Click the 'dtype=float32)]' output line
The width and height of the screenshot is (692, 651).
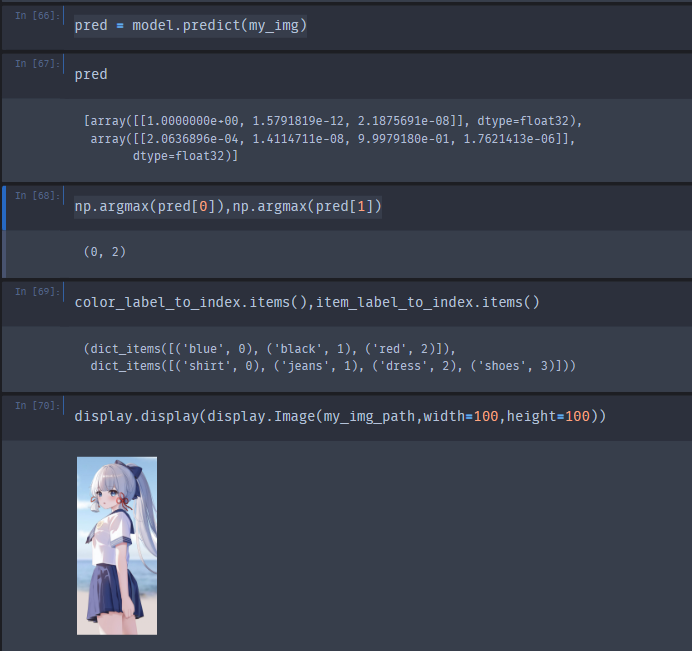click(185, 156)
